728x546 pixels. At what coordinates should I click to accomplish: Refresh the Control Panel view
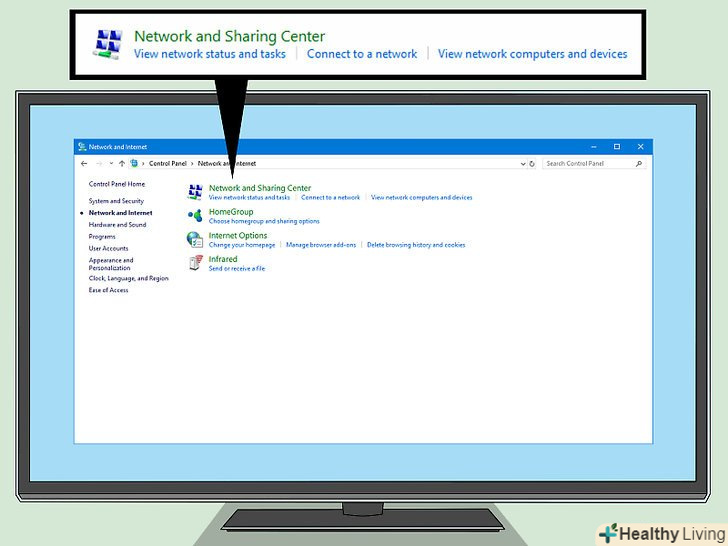(532, 163)
